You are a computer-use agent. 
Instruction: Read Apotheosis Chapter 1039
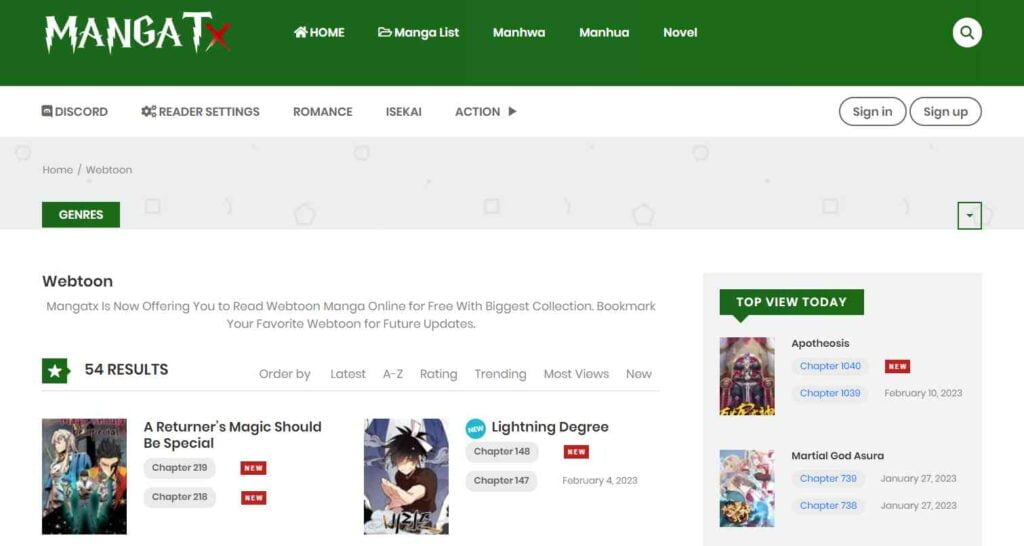click(x=830, y=393)
